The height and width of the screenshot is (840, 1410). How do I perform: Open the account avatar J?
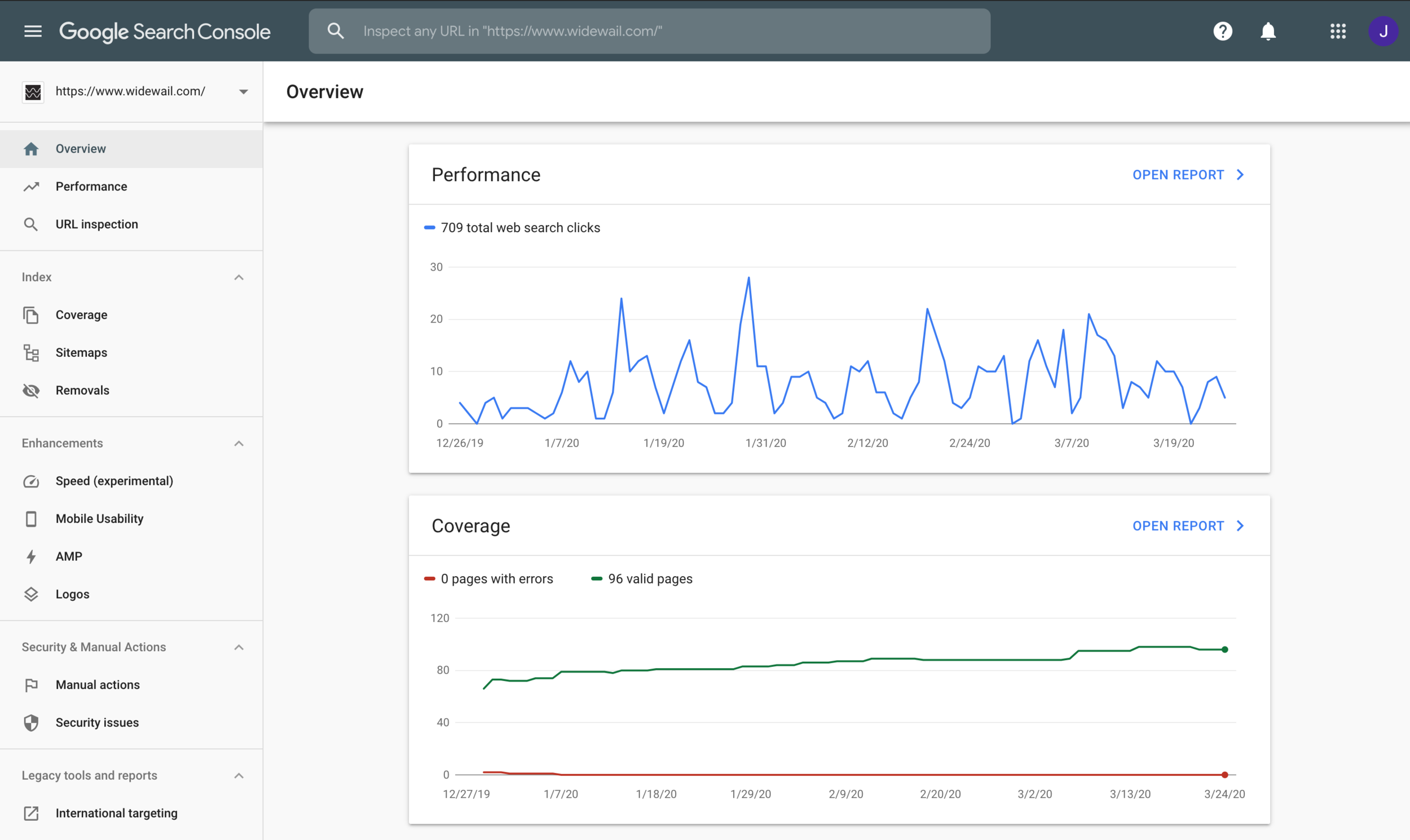click(1383, 31)
